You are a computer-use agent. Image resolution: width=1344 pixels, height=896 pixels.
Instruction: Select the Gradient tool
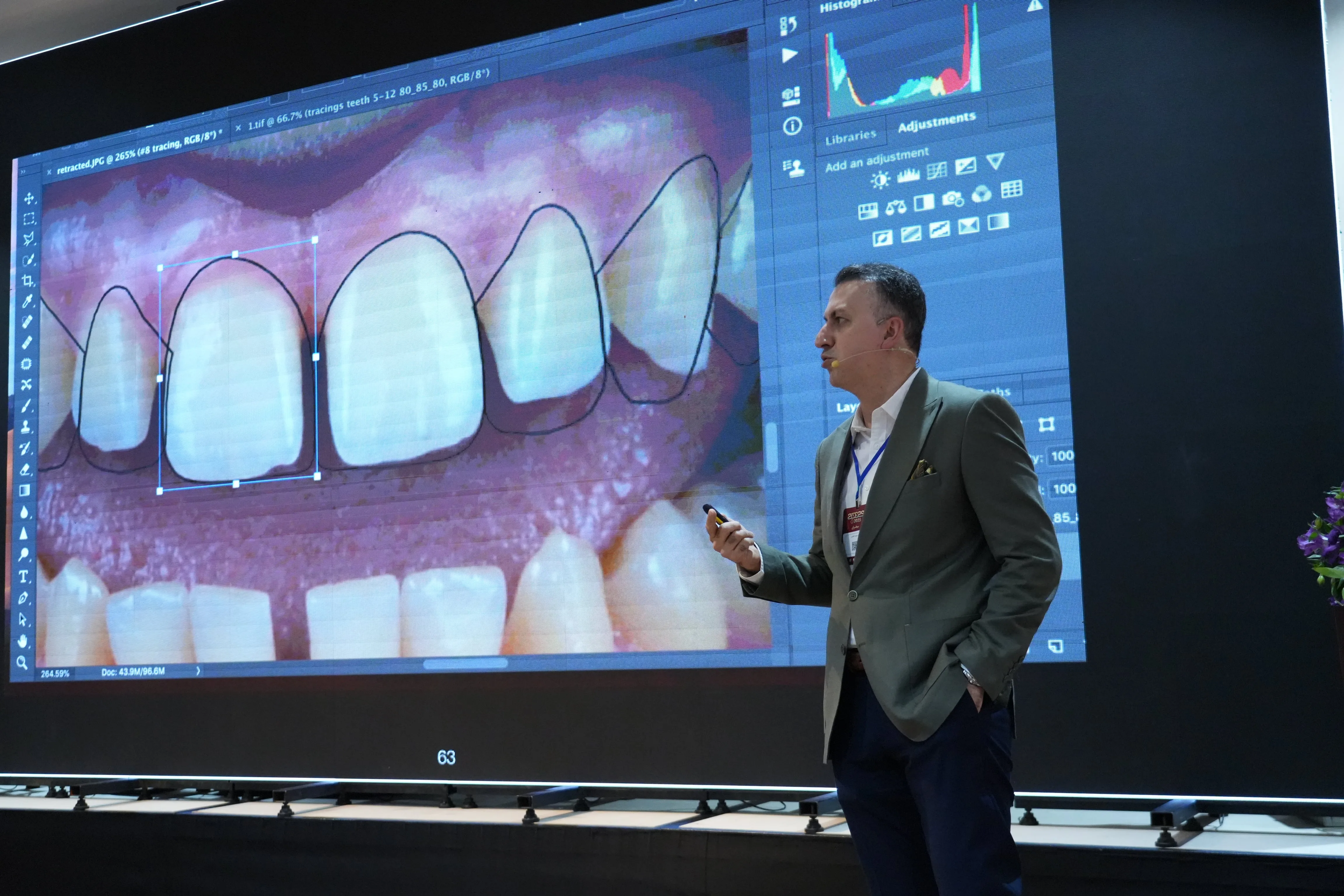24,490
